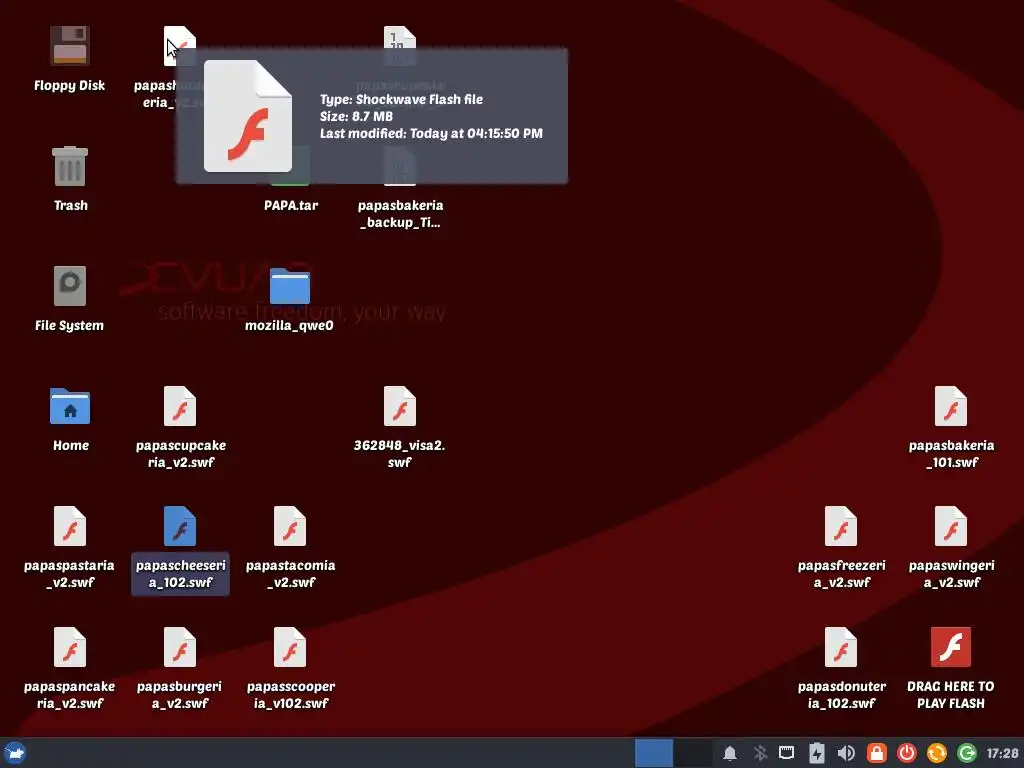This screenshot has height=768, width=1024.
Task: Open the applications menu in taskbar
Action: pyautogui.click(x=15, y=753)
